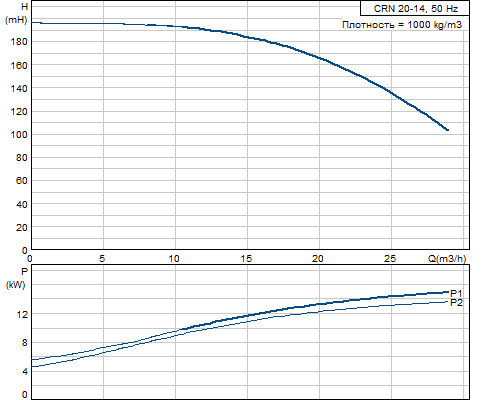This screenshot has width=500, height=400.
Task: Select the 12 tick on power axis
Action: [x=22, y=314]
